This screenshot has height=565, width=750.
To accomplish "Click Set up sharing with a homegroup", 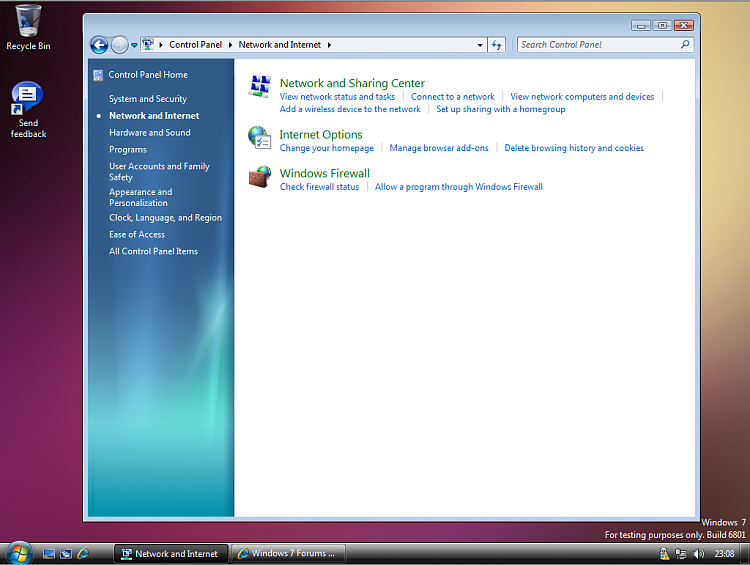I will point(500,109).
